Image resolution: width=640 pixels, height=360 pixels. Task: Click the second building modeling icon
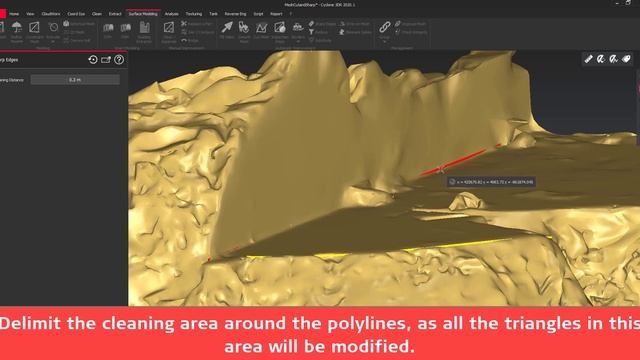(126, 28)
